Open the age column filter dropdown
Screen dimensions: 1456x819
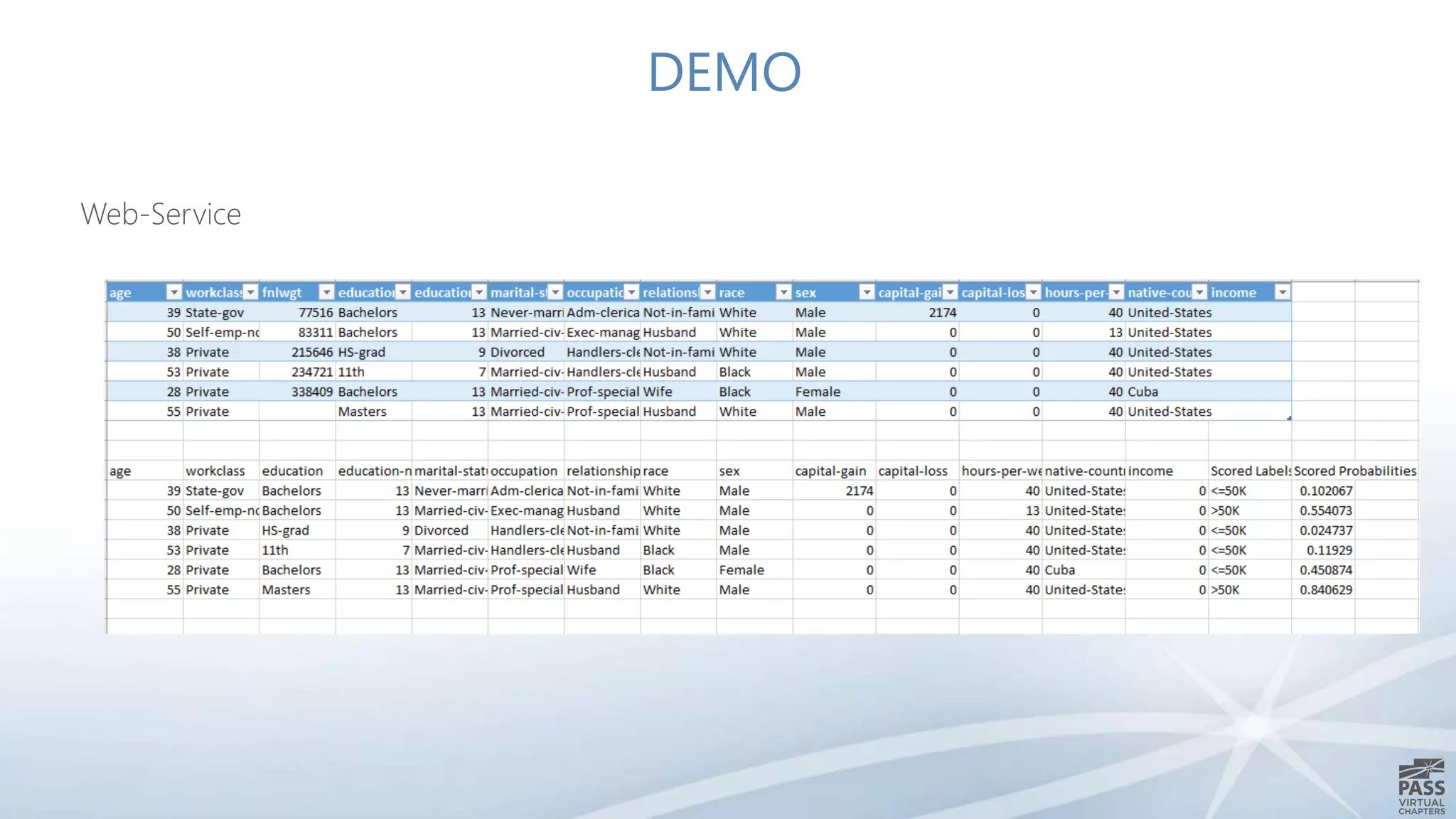(173, 292)
